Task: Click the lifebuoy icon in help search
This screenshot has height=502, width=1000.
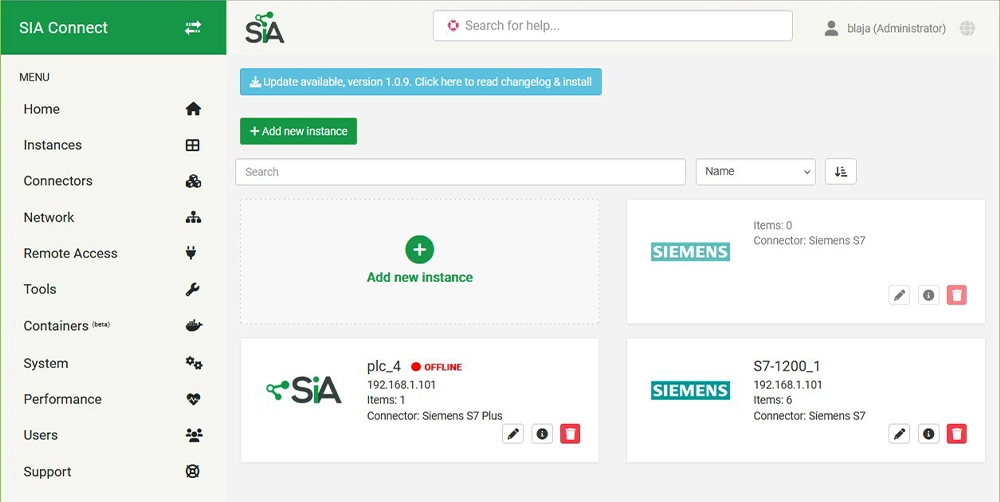Action: [453, 26]
